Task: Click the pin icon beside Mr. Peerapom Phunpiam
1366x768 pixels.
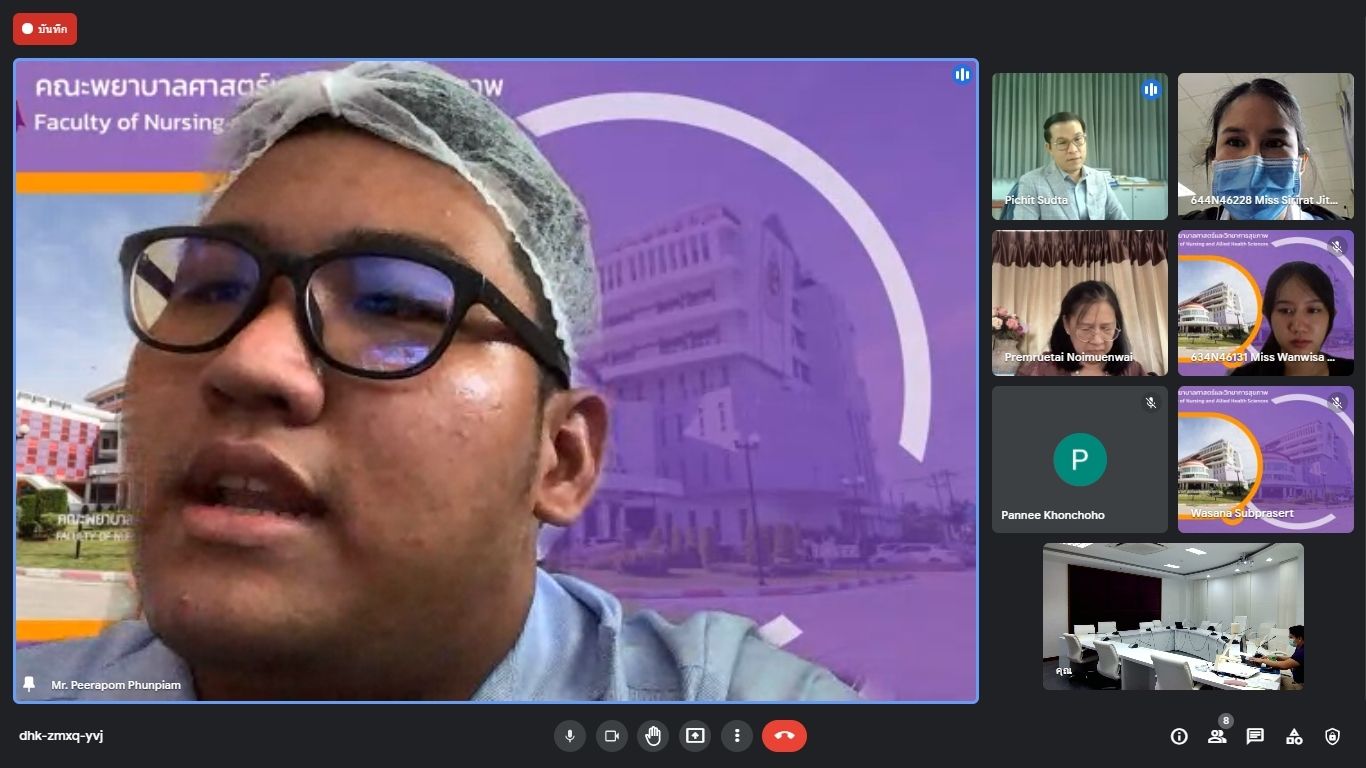Action: coord(29,684)
